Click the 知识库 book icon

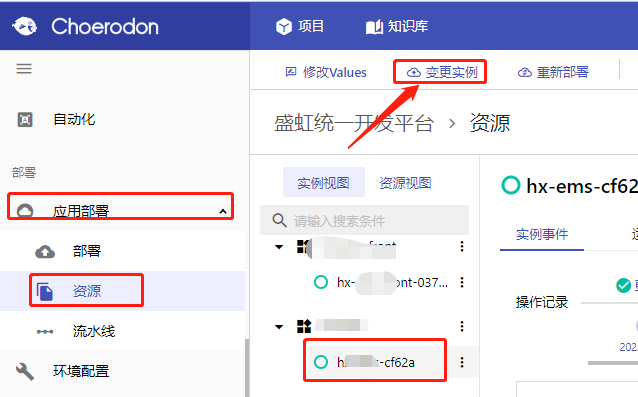(x=374, y=27)
